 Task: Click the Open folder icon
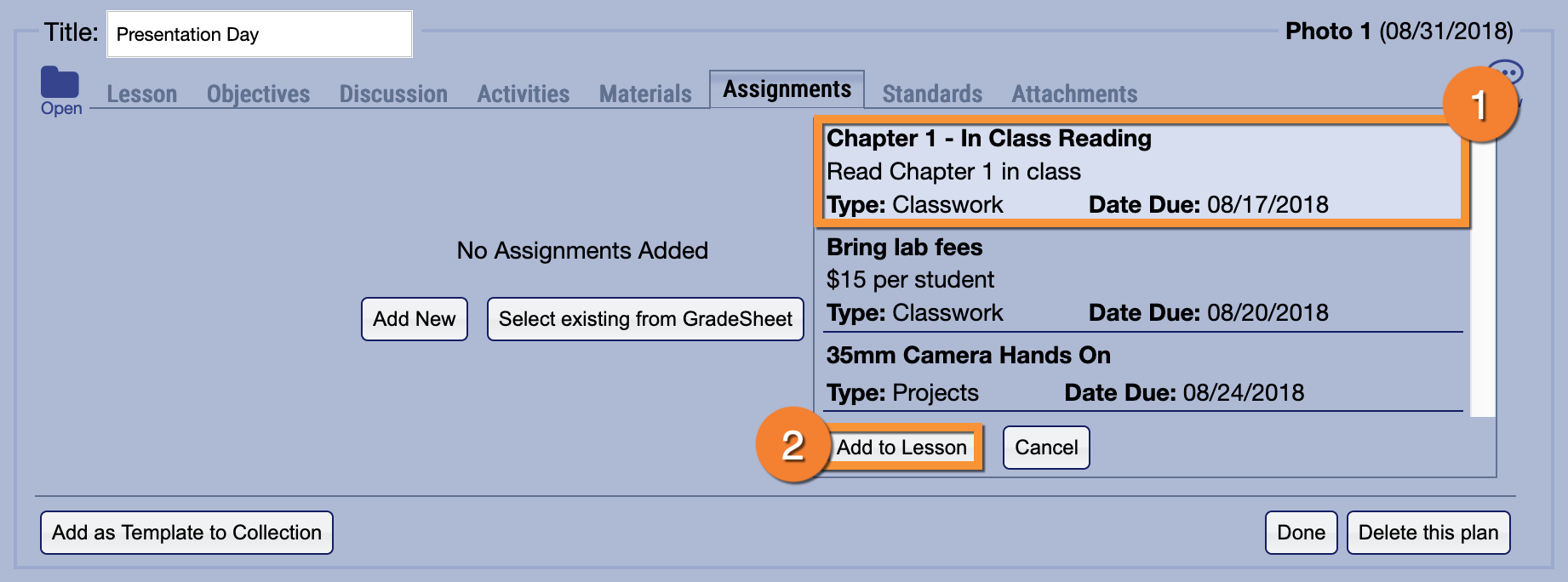coord(60,83)
